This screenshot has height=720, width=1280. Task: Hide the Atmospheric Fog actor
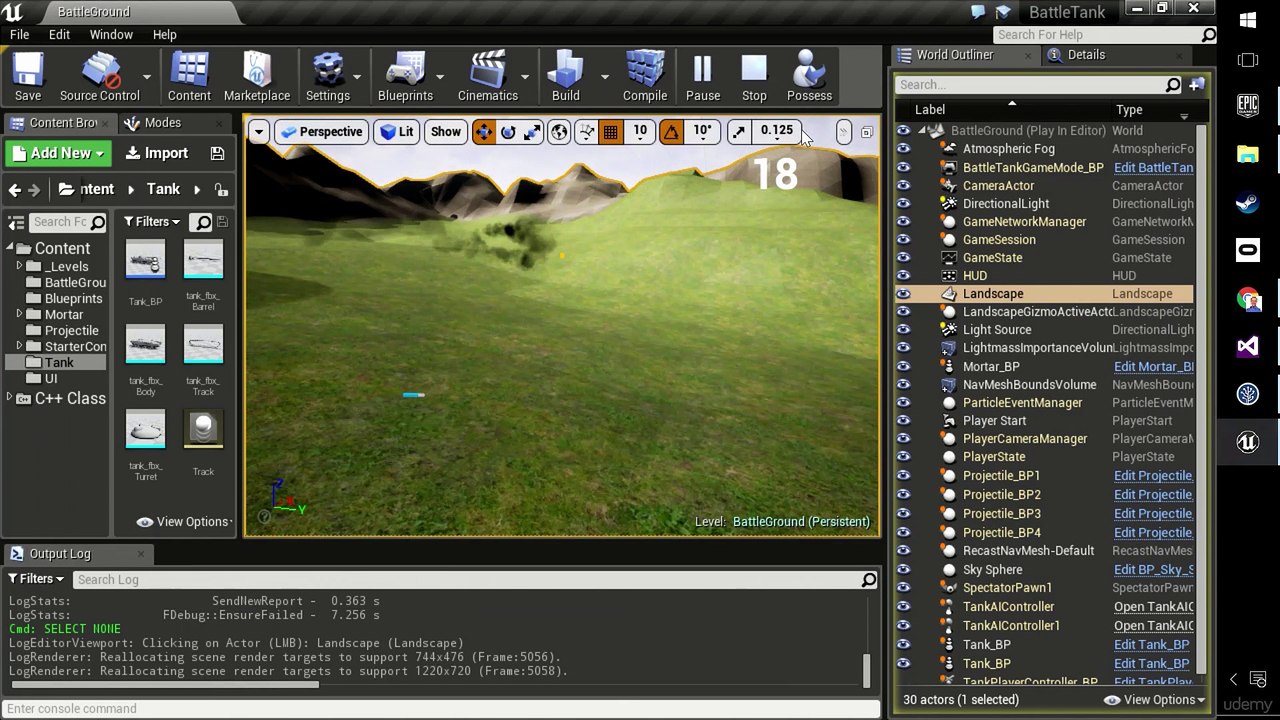[x=904, y=149]
